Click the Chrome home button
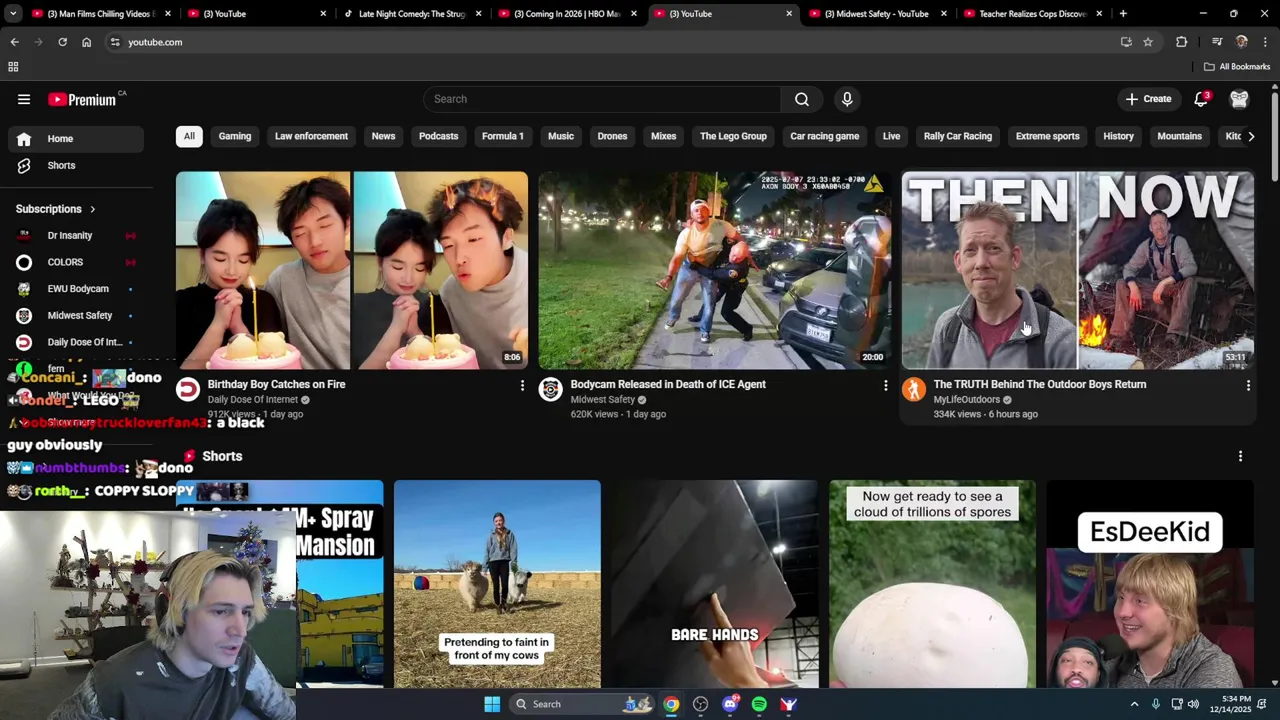The width and height of the screenshot is (1280, 720). [x=86, y=42]
